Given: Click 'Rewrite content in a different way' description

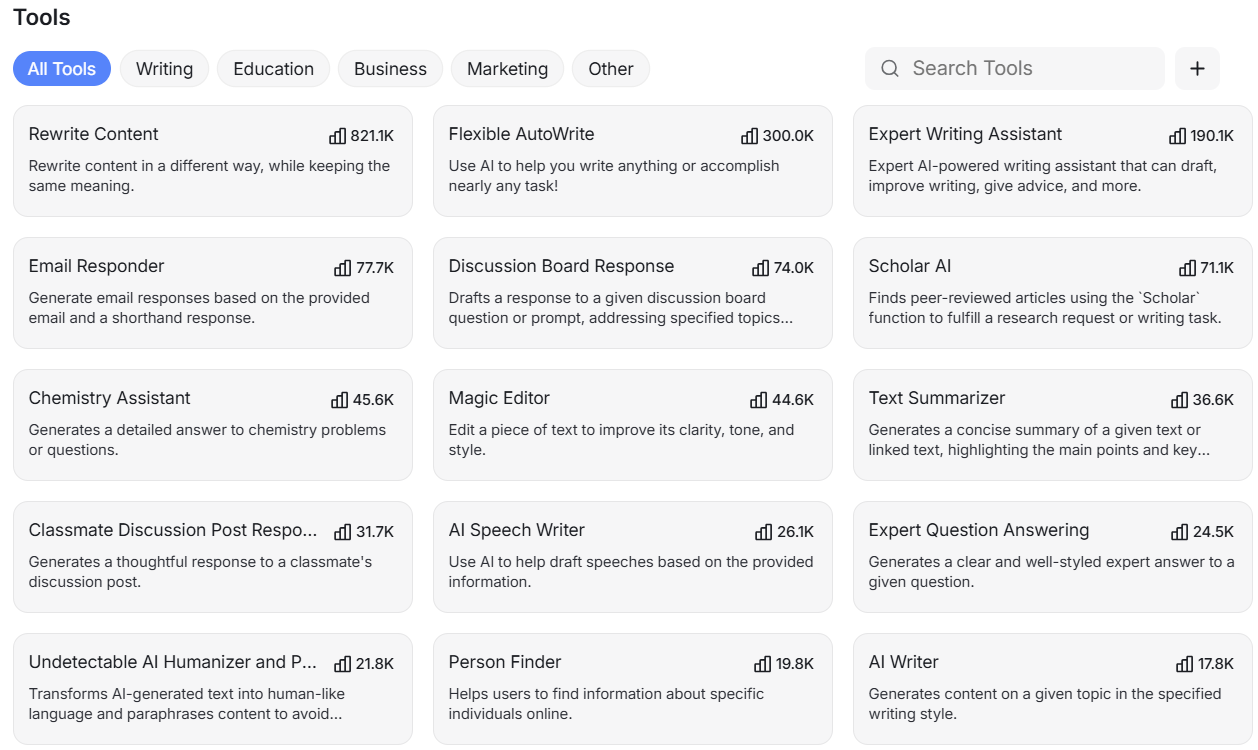Looking at the screenshot, I should 210,176.
